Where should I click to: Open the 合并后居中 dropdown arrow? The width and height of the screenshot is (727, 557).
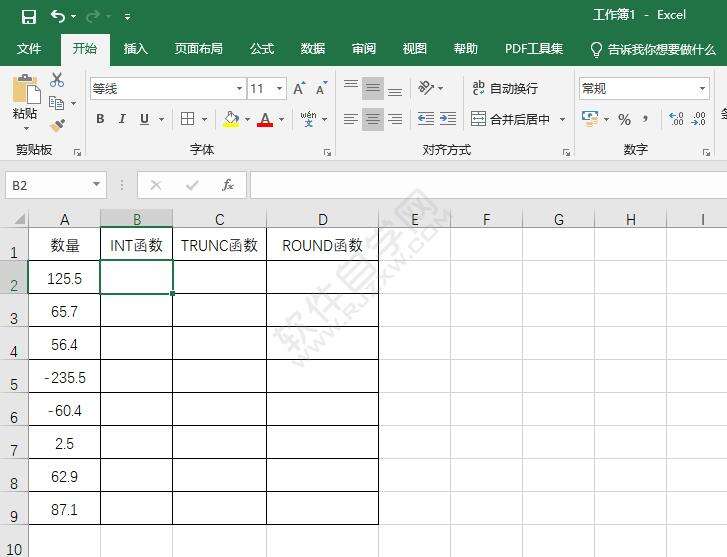[x=562, y=120]
